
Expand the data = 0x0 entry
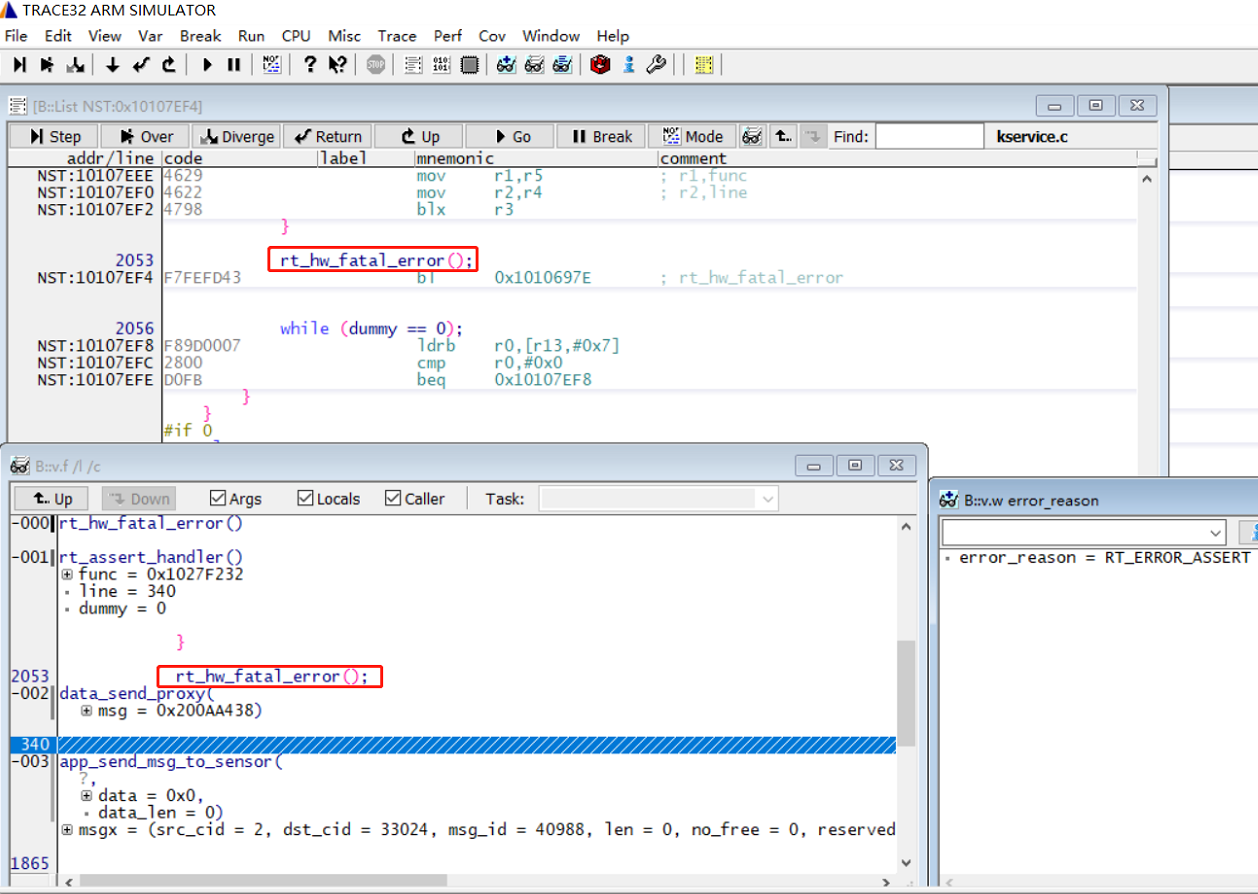[87, 796]
